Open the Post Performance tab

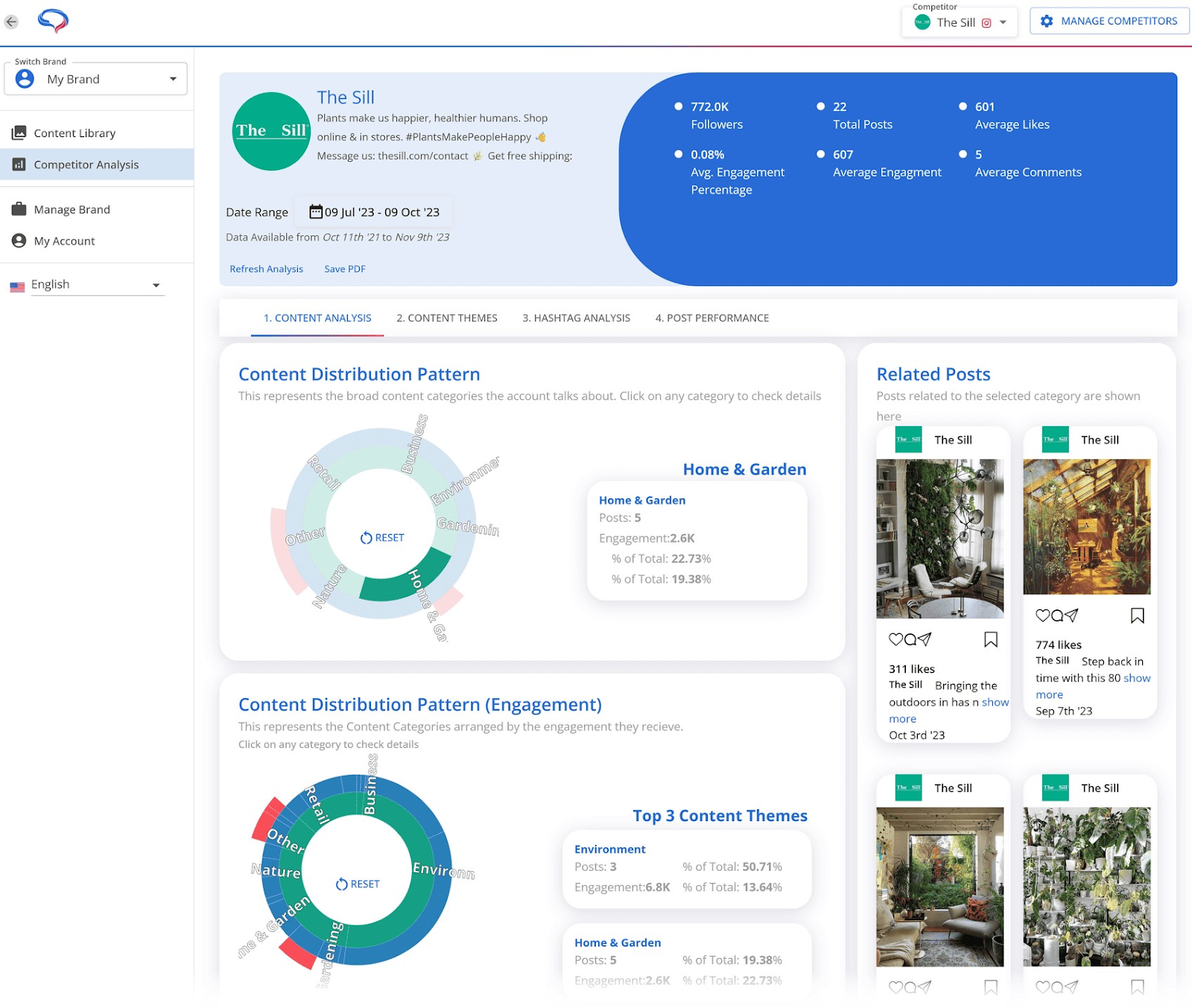pos(711,317)
